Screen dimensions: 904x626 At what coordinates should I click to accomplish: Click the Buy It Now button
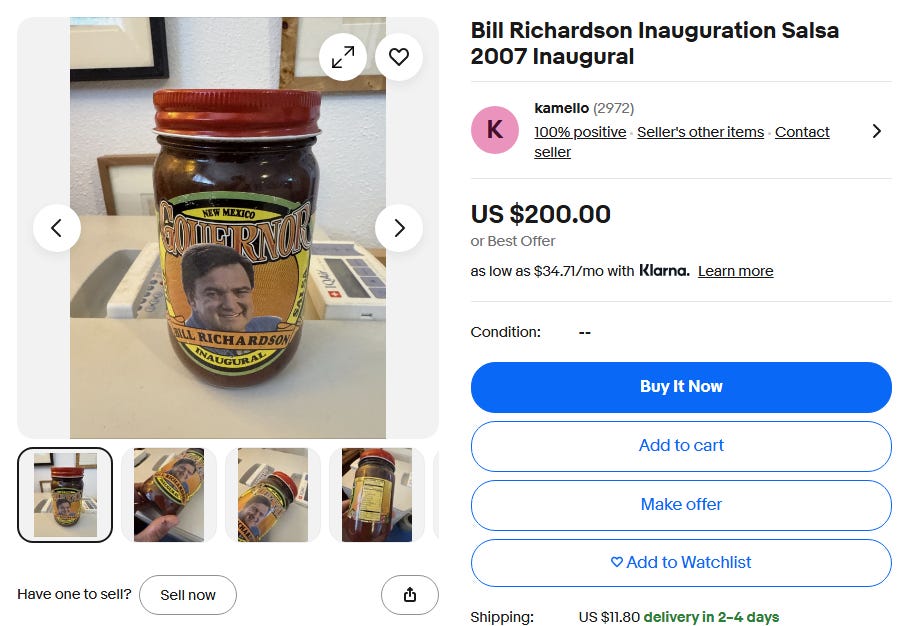pos(681,387)
